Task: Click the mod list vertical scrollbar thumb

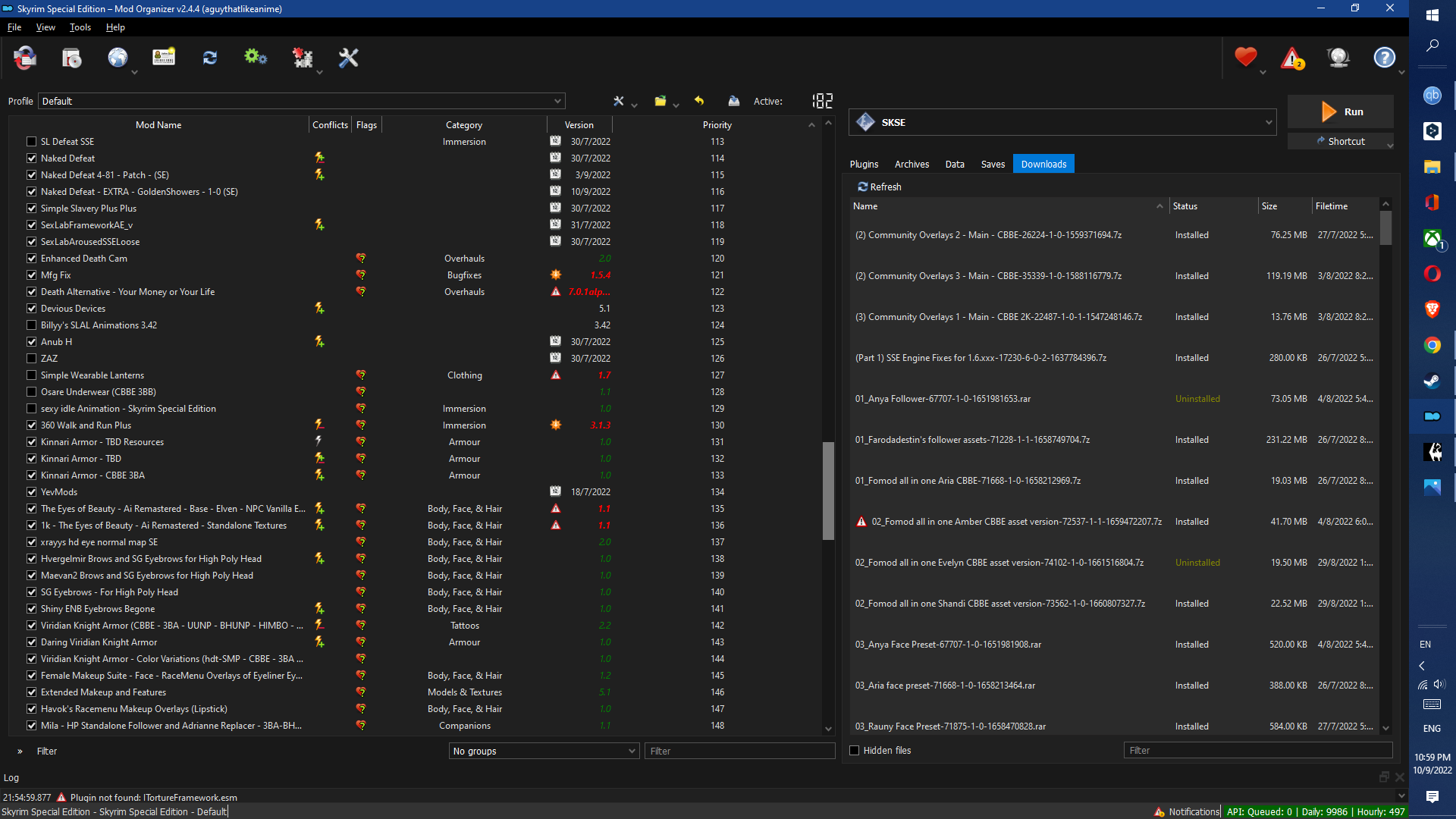Action: click(828, 491)
